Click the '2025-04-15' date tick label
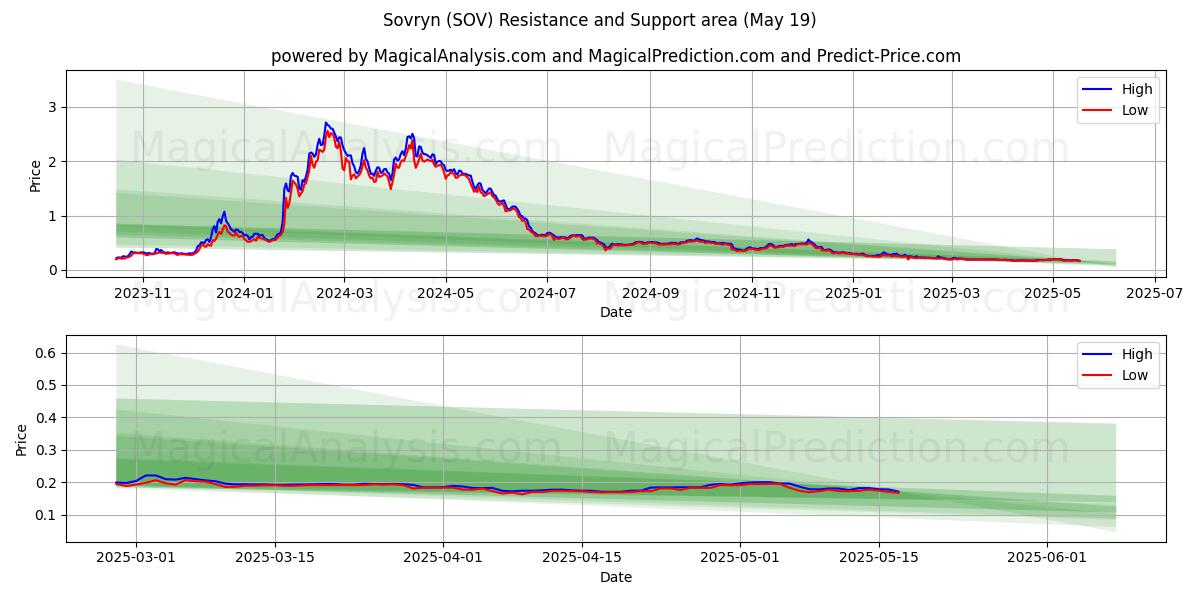 click(x=582, y=558)
